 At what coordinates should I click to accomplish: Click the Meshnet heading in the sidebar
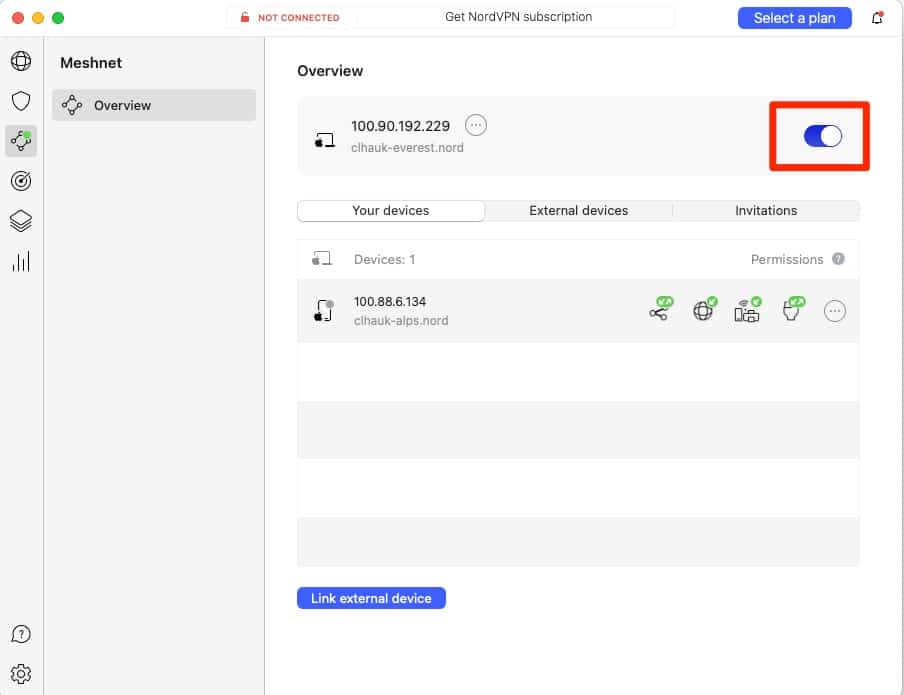pyautogui.click(x=91, y=63)
